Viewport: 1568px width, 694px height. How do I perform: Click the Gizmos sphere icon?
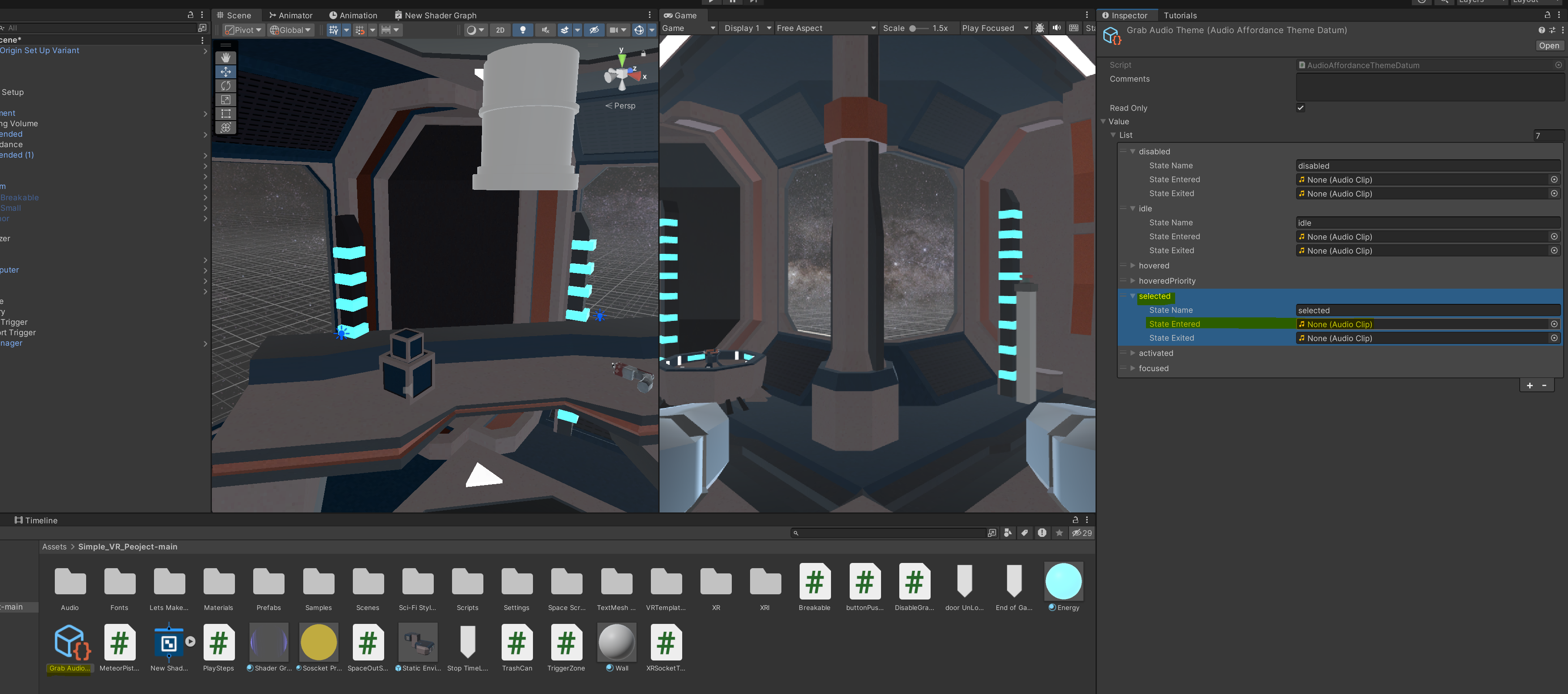coord(639,30)
